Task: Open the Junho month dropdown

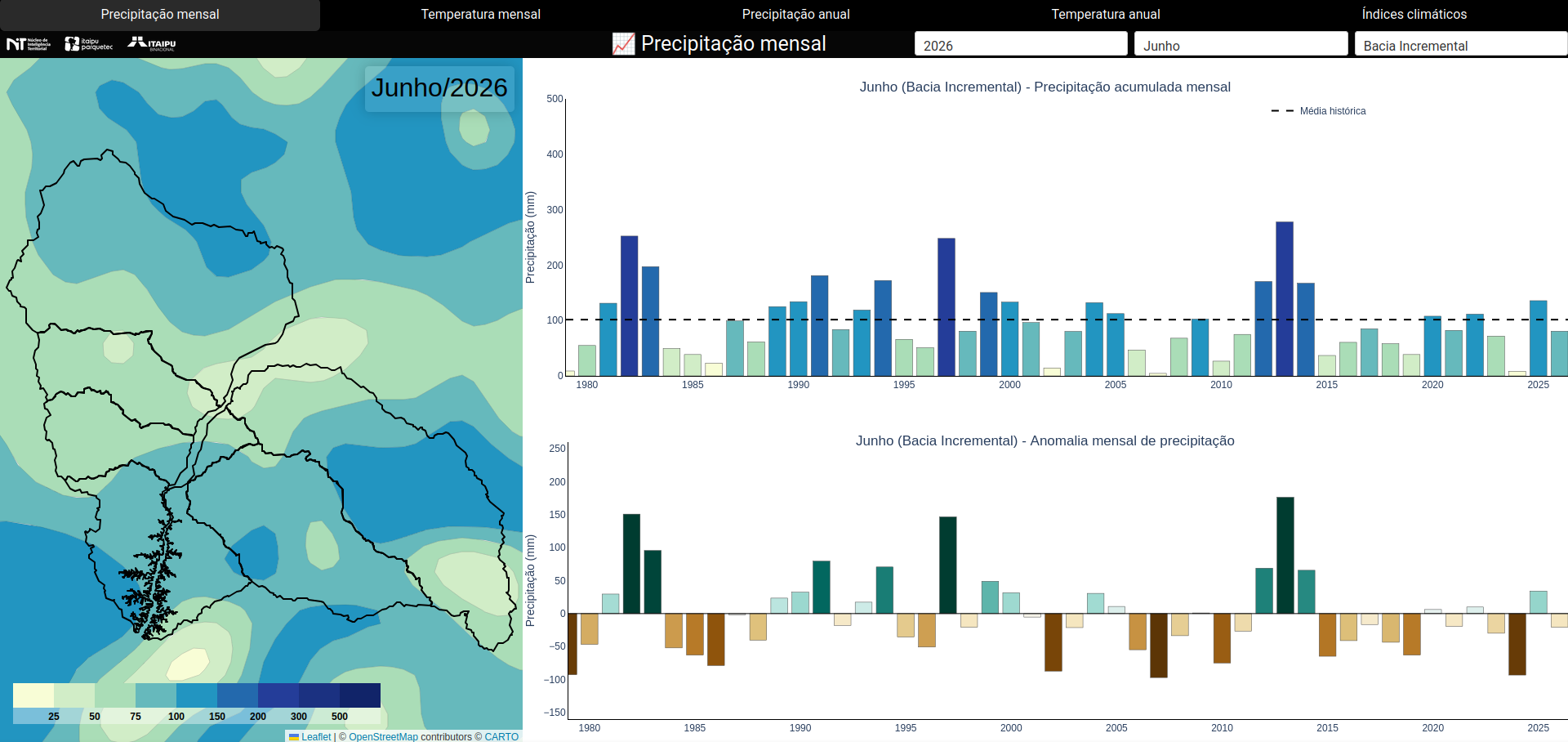Action: pyautogui.click(x=1241, y=44)
